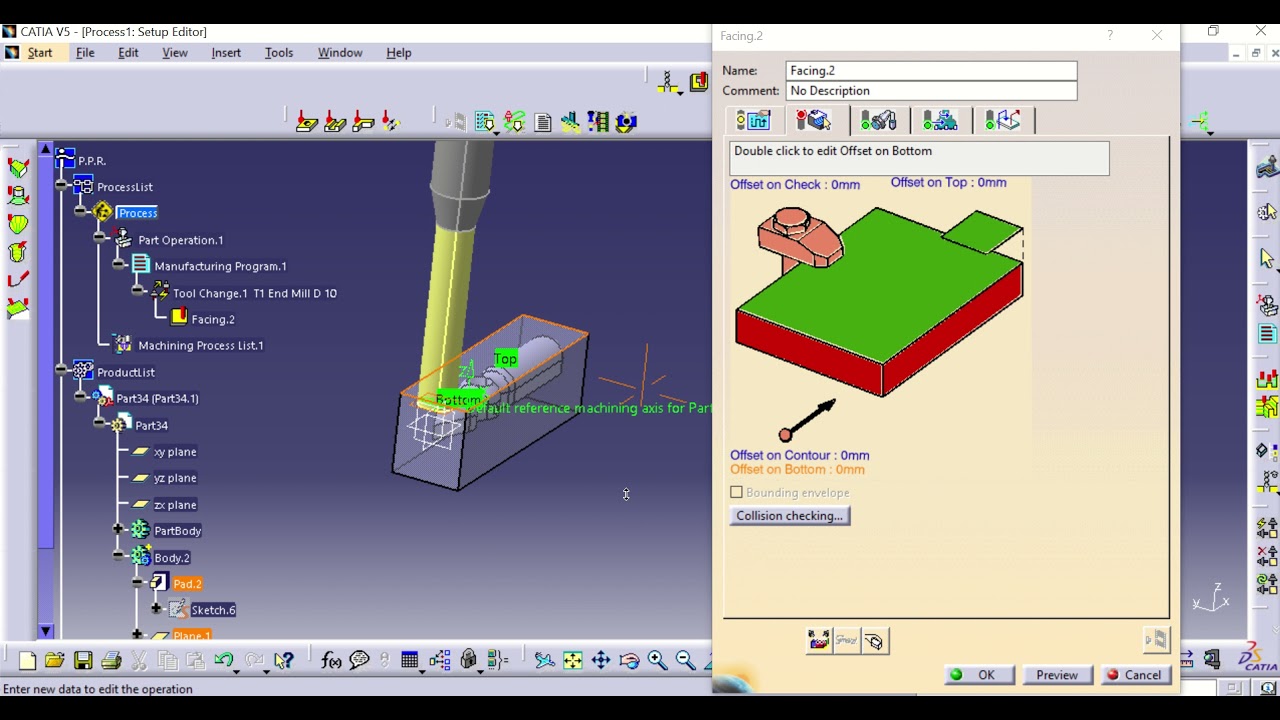Select Pad.2 in the specification tree

pos(187,584)
